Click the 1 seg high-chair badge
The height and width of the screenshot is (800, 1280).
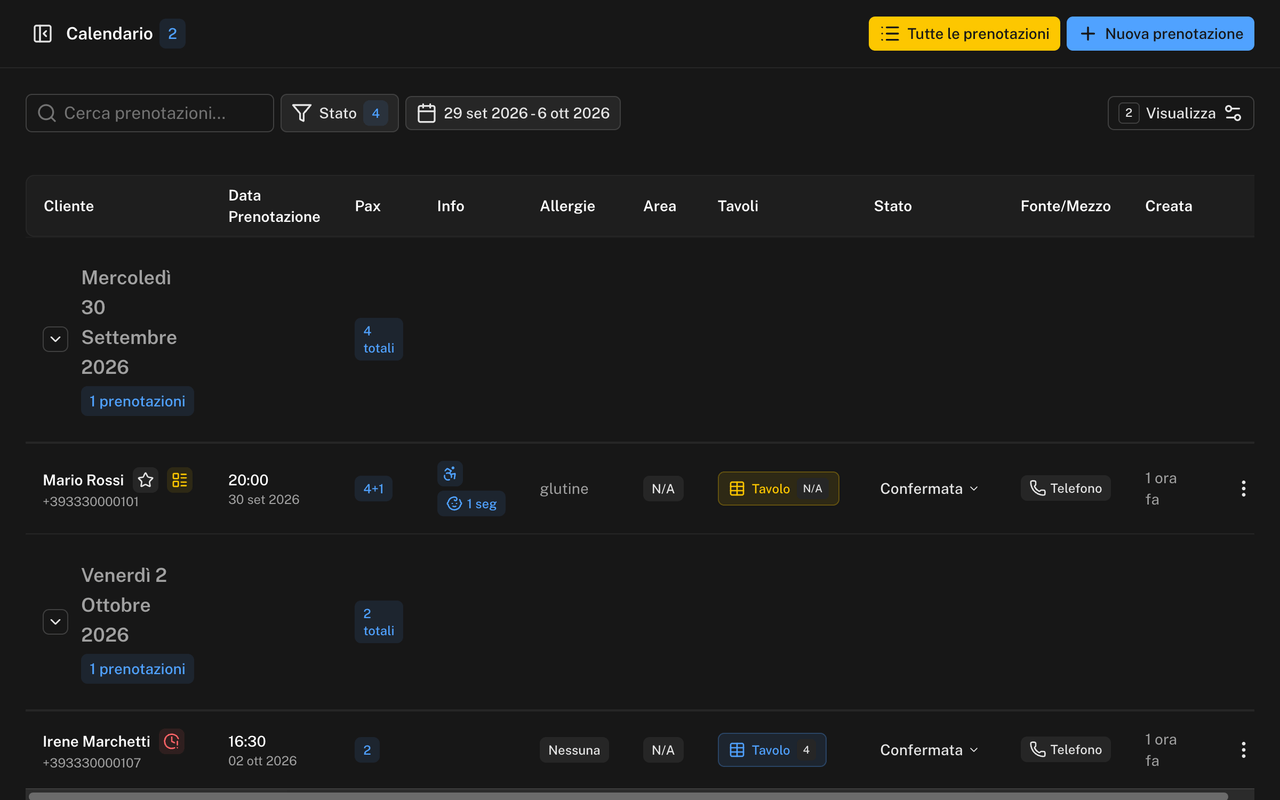471,504
